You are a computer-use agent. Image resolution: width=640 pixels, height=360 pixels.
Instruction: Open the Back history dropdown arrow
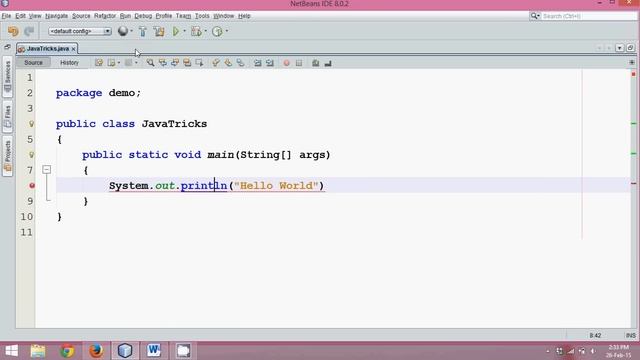118,63
